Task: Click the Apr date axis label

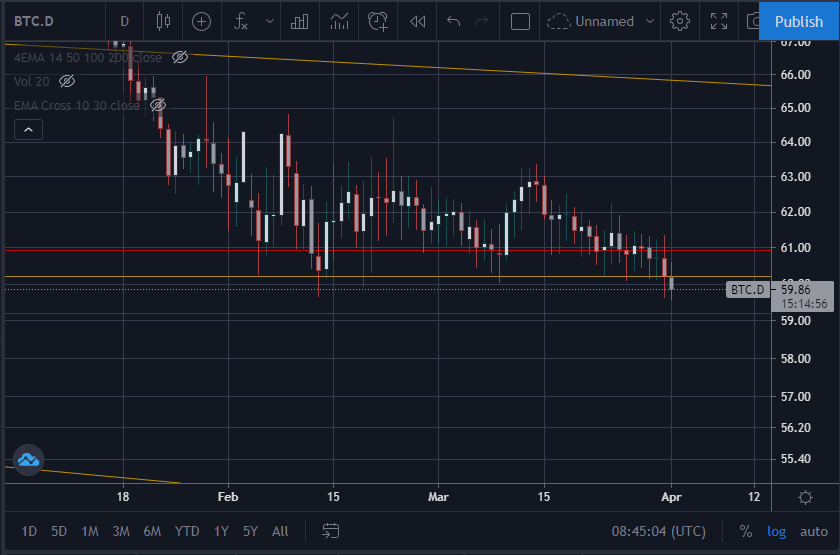Action: 671,497
